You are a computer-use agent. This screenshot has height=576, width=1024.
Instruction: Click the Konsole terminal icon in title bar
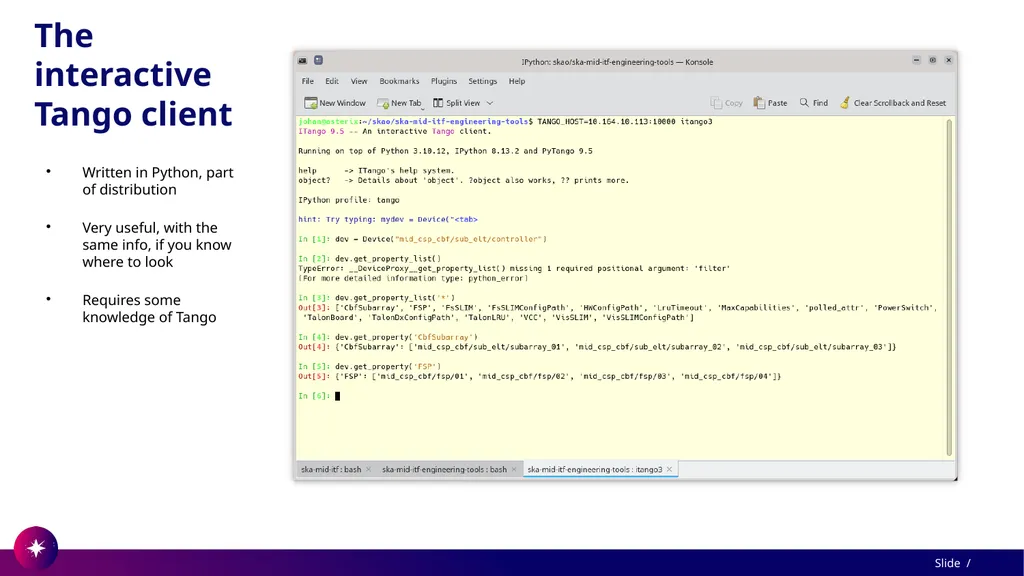click(x=302, y=61)
